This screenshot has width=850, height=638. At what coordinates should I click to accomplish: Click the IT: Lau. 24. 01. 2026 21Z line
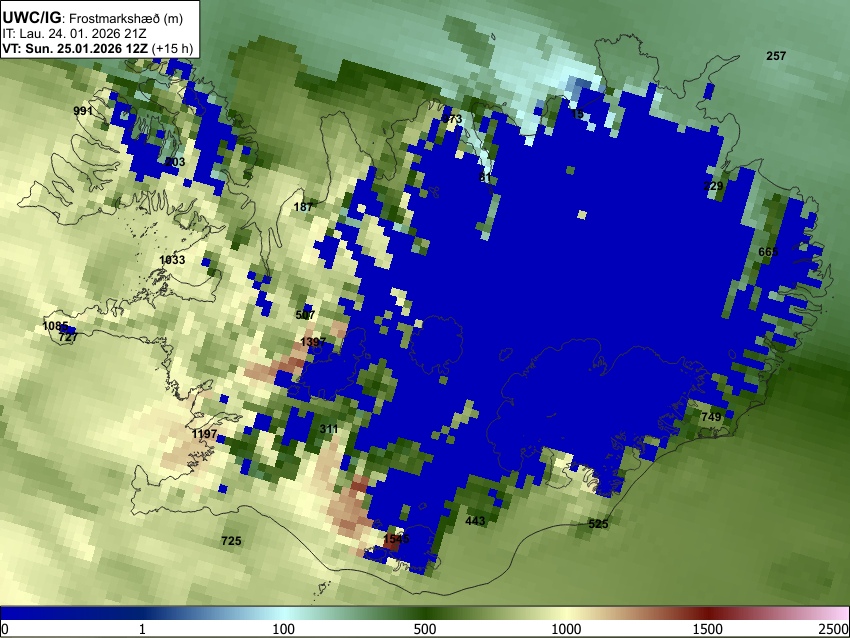[74, 34]
